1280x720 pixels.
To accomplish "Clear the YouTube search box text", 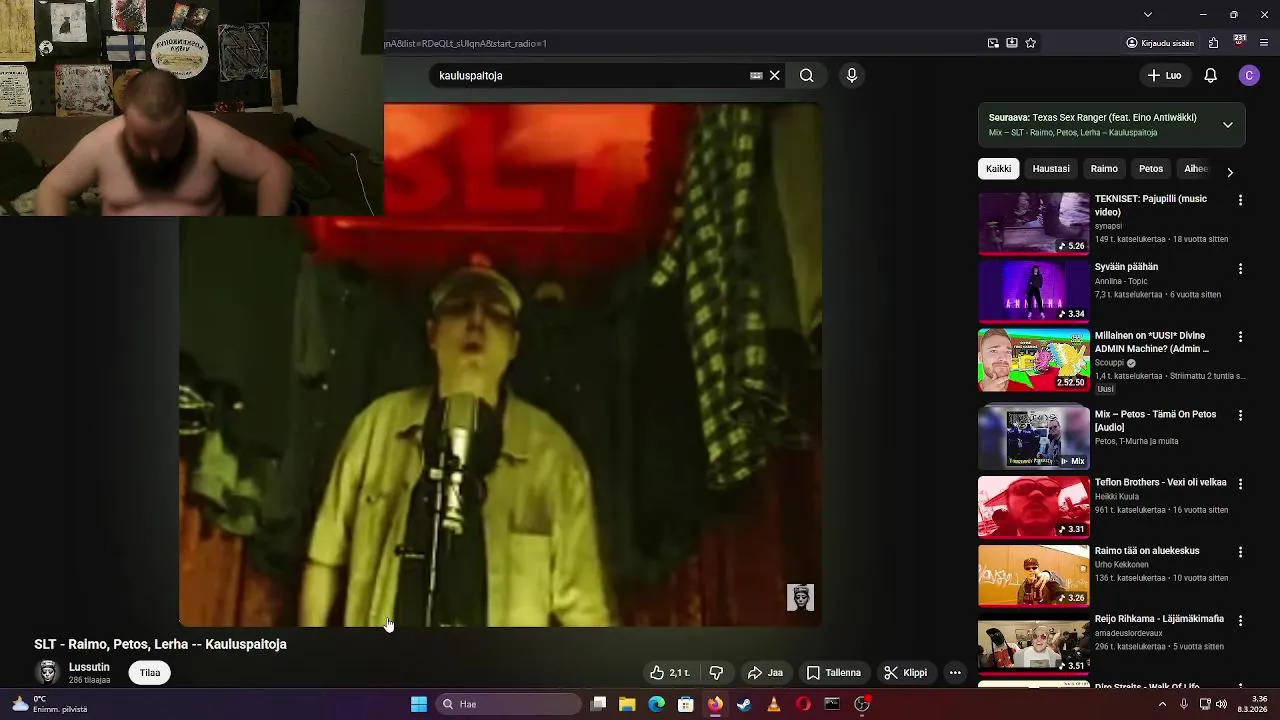I will 774,75.
